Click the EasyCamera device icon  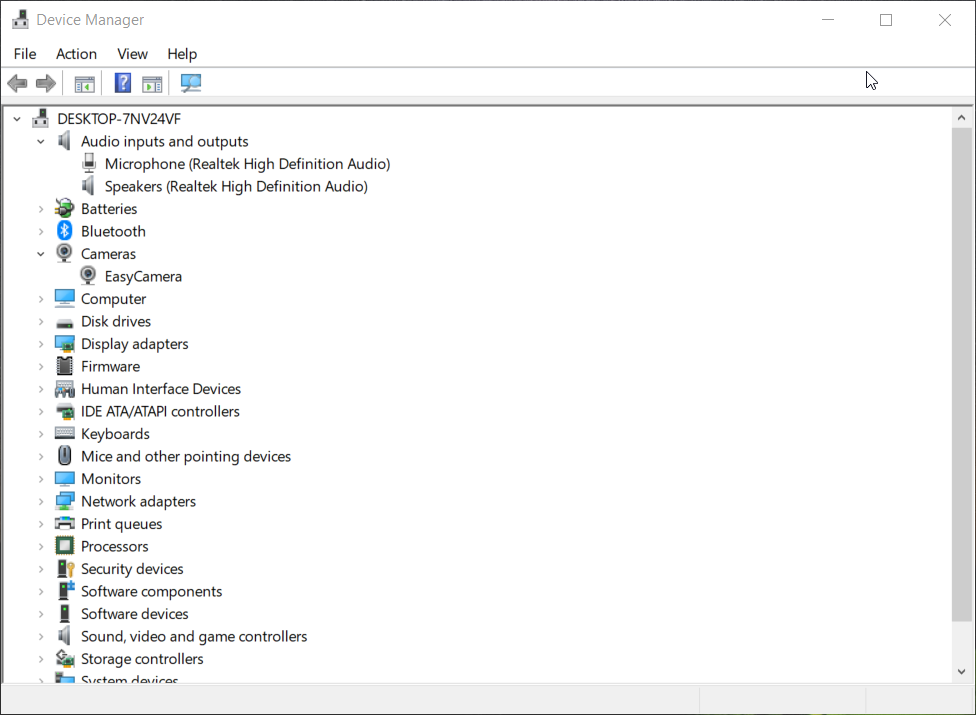coord(88,276)
